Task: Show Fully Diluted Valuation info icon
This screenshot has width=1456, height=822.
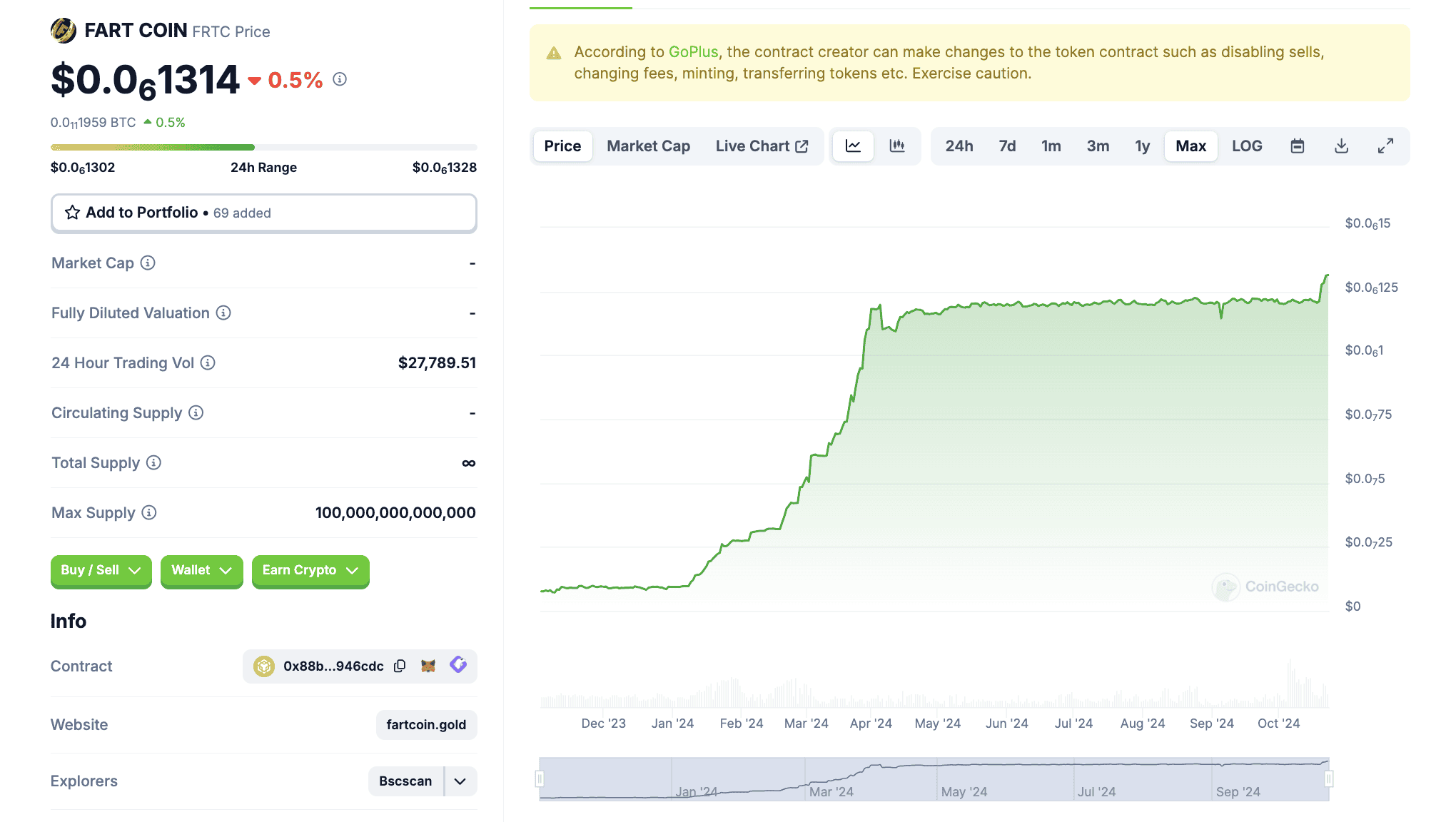Action: pos(223,313)
